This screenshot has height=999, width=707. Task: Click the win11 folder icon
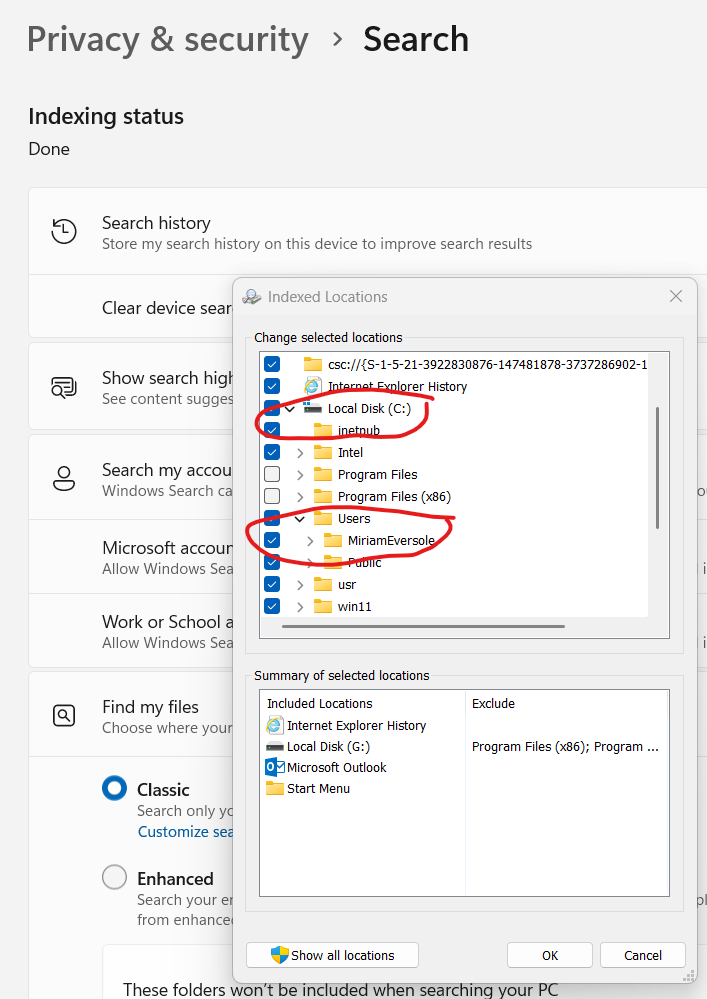pos(323,607)
